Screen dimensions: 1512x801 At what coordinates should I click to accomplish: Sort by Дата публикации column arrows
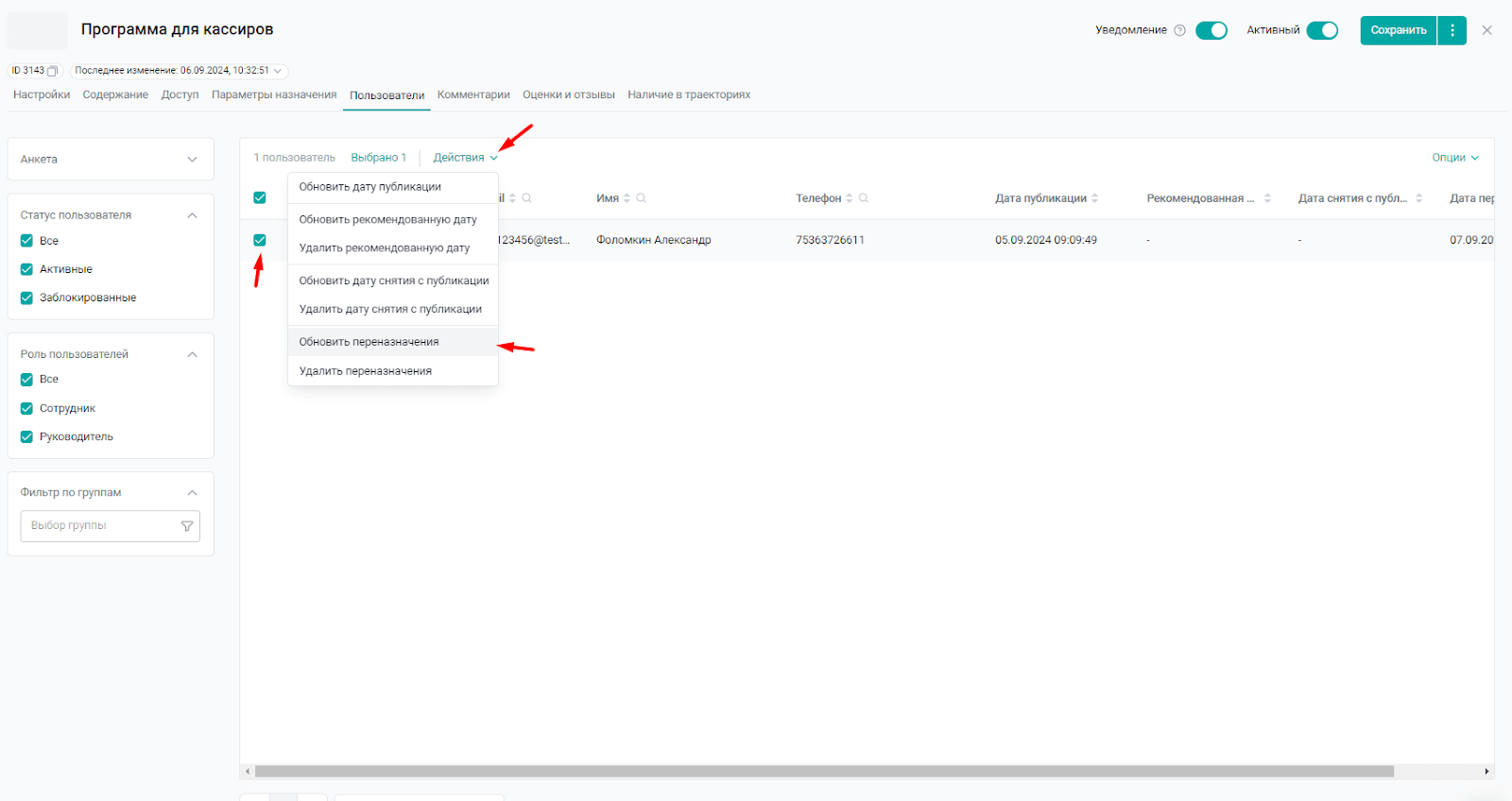point(1095,198)
